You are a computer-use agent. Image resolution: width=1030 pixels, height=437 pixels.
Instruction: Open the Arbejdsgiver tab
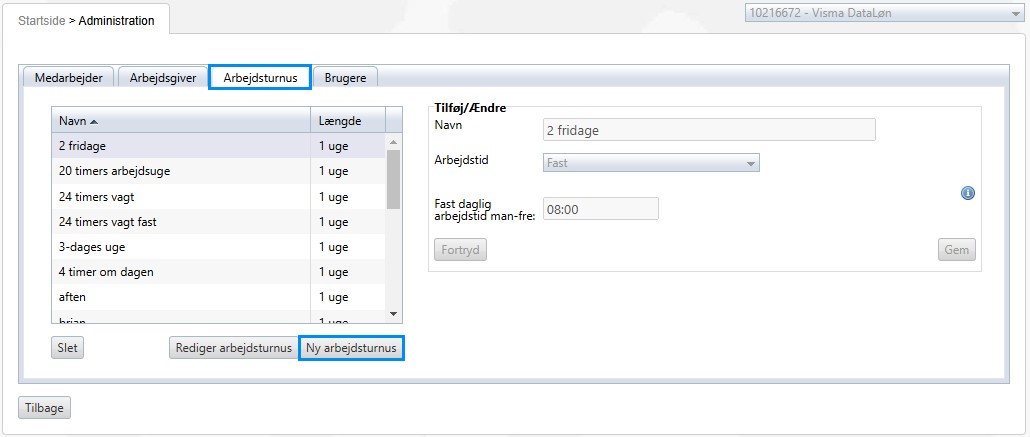[x=165, y=78]
